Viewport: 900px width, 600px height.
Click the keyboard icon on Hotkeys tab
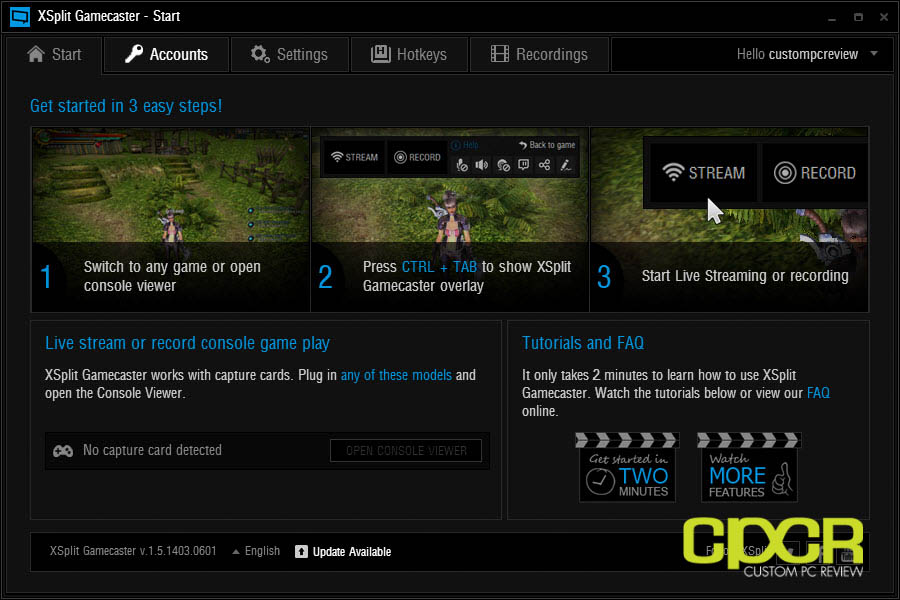pos(381,54)
